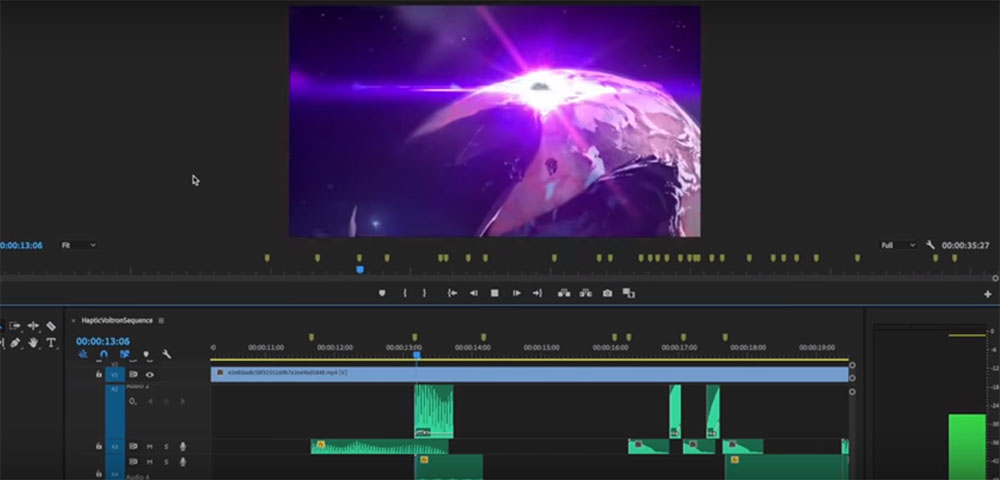Screen dimensions: 1000x480
Task: Stop playback in Program Monitor
Action: coord(494,293)
